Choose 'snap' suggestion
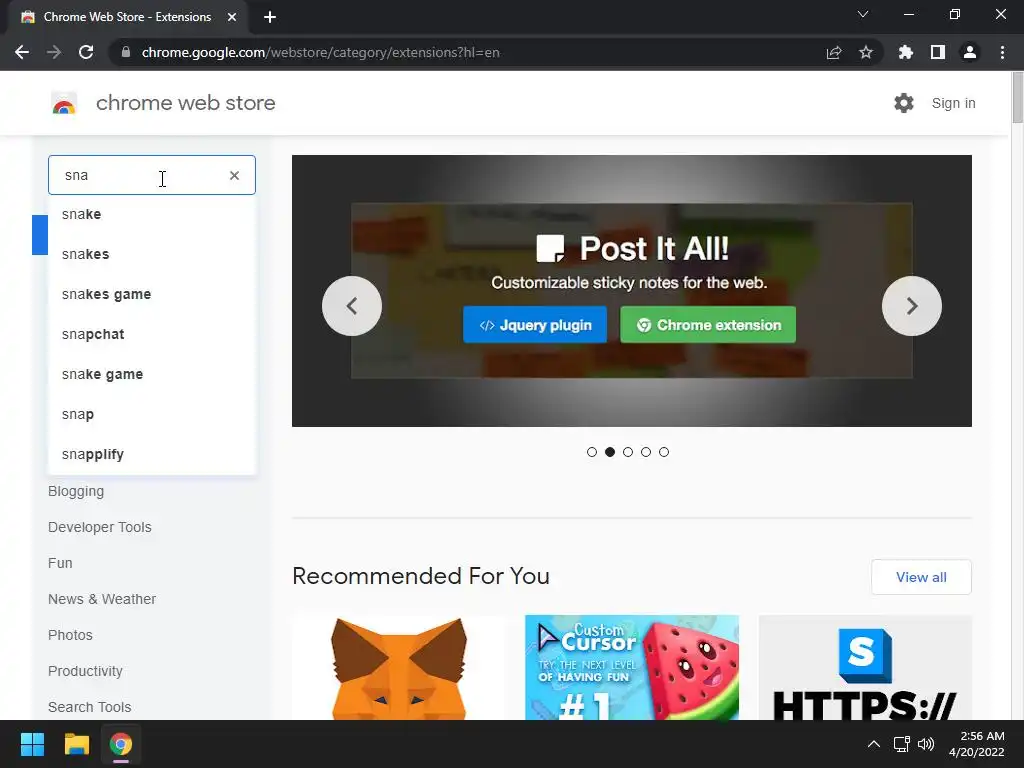 coord(152,414)
